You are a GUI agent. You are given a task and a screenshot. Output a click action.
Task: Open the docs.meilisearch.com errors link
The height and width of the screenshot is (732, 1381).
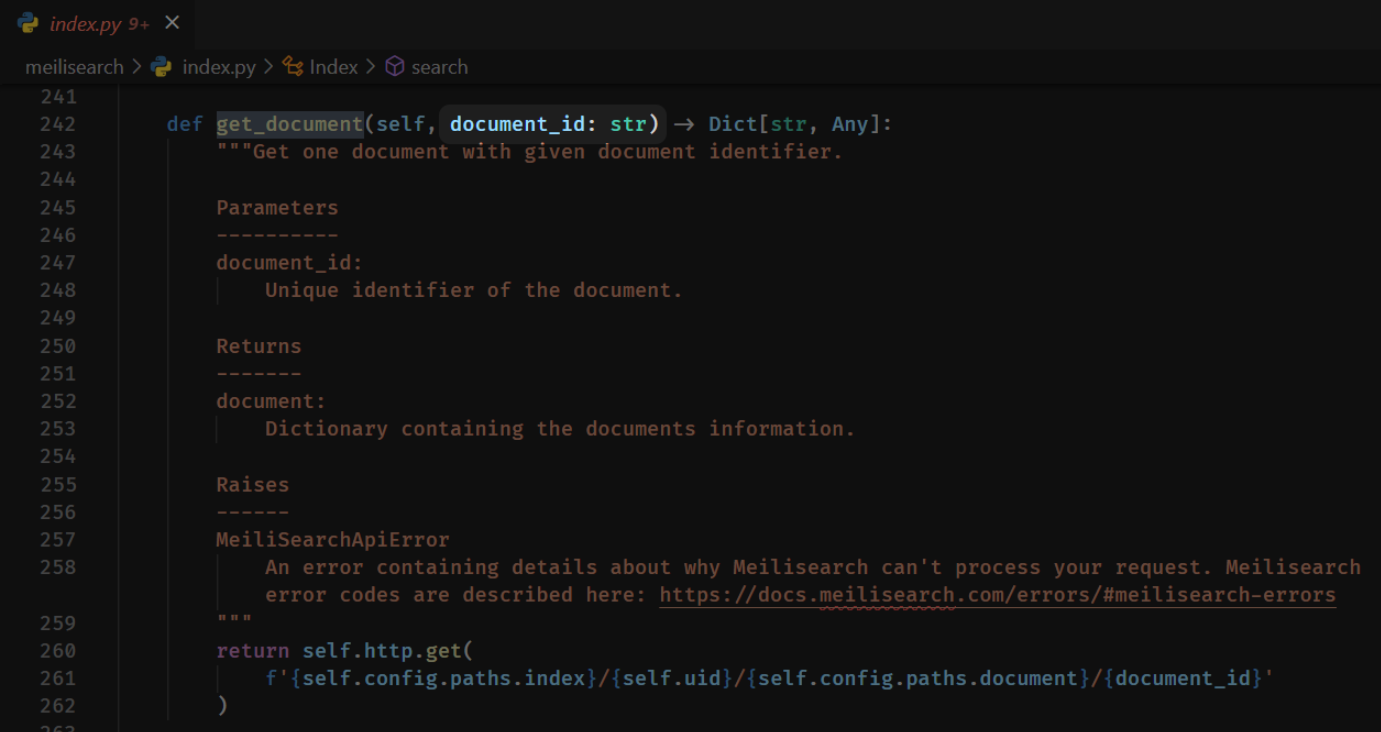pos(998,595)
